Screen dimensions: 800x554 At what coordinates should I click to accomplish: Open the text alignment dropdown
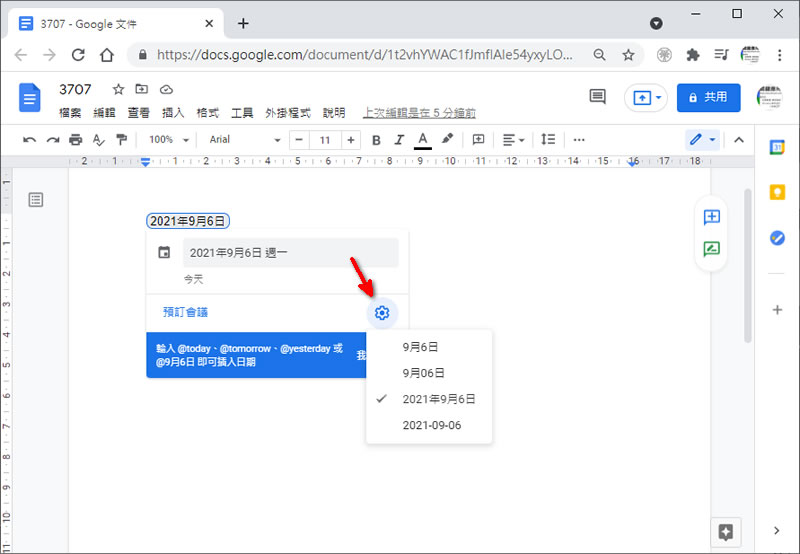513,140
